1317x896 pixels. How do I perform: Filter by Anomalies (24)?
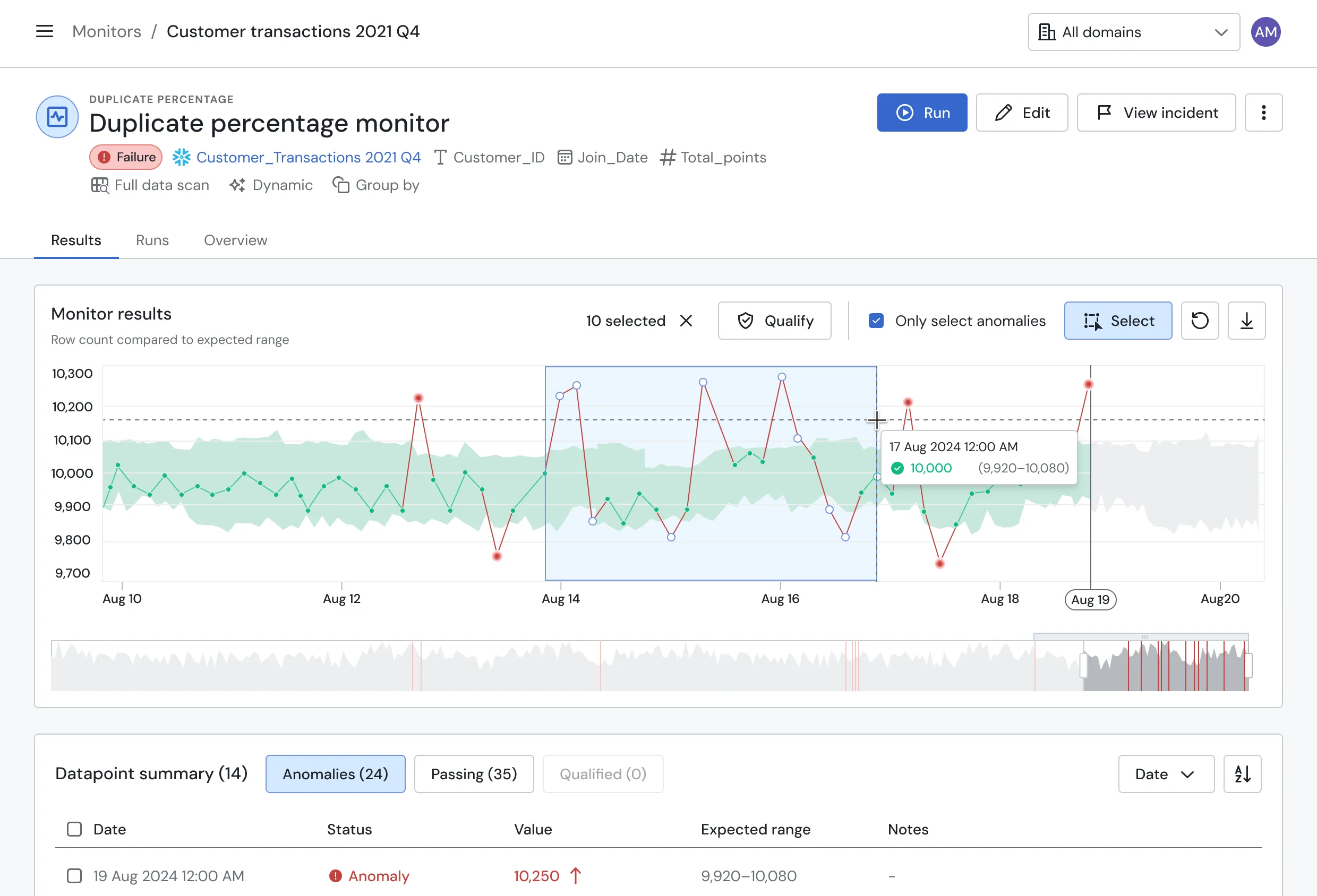(336, 774)
